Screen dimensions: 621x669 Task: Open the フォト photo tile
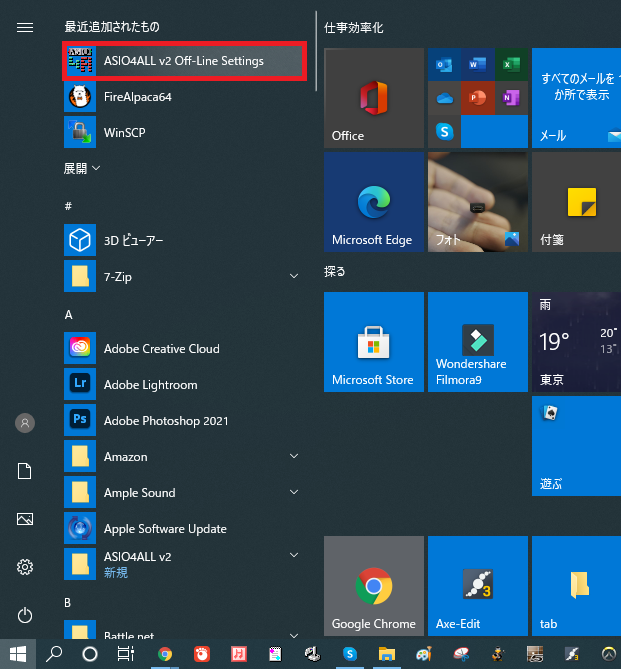[x=478, y=202]
